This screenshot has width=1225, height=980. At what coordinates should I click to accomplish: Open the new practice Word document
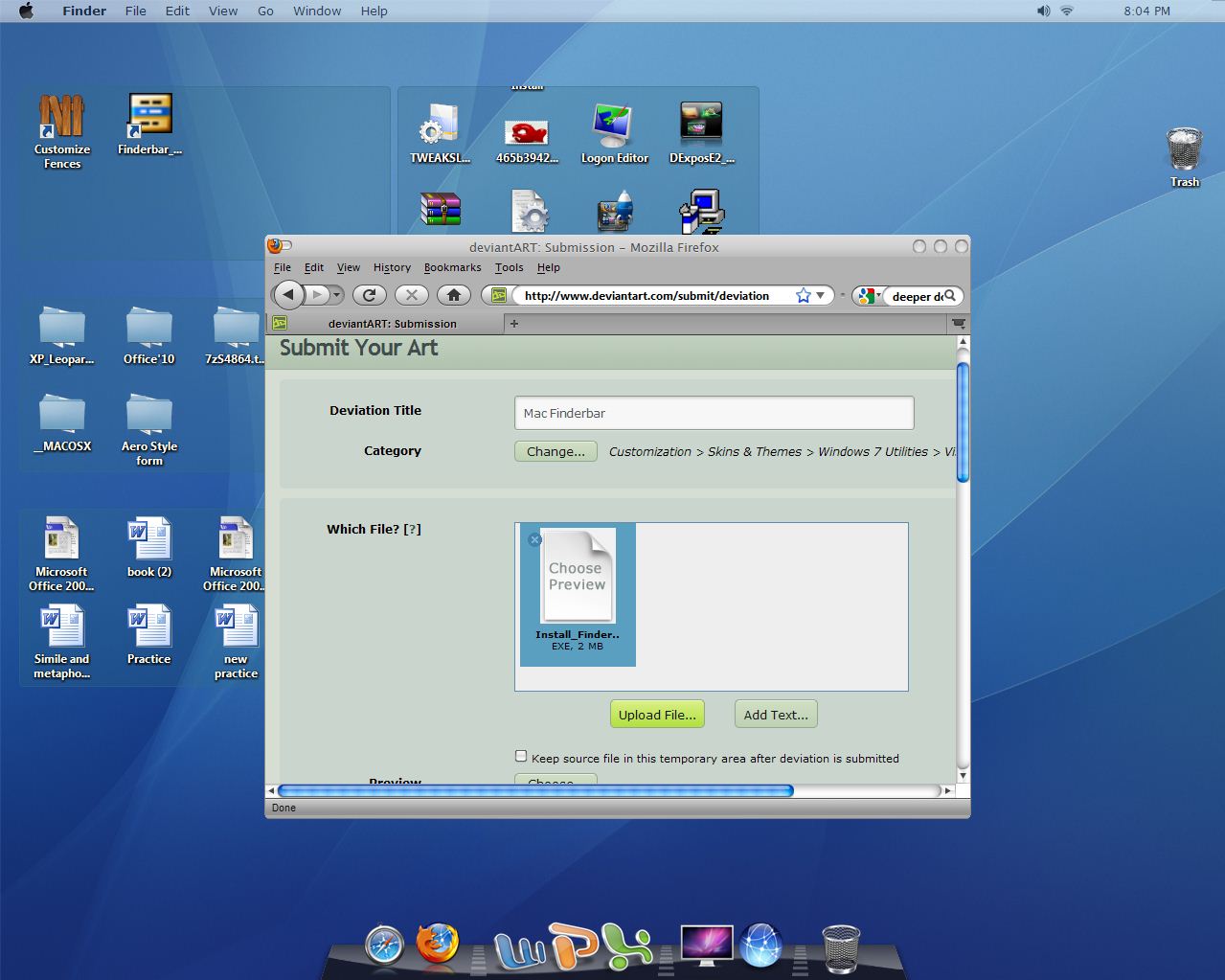pos(237,641)
